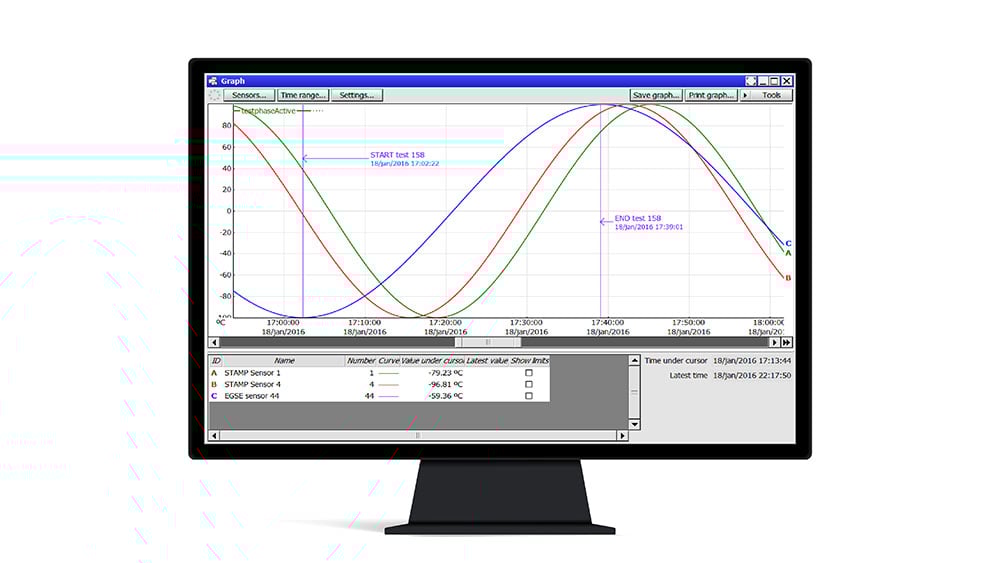The height and width of the screenshot is (563, 1000).
Task: Click the horizontal timeline scrollbar thumb
Action: click(488, 342)
